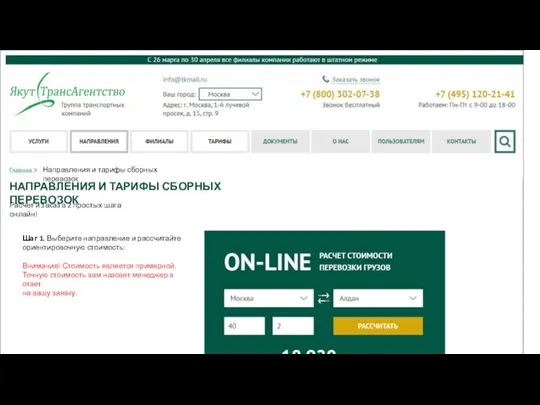Swap origin and destination arrows icon
This screenshot has height=405, width=540.
tap(323, 298)
